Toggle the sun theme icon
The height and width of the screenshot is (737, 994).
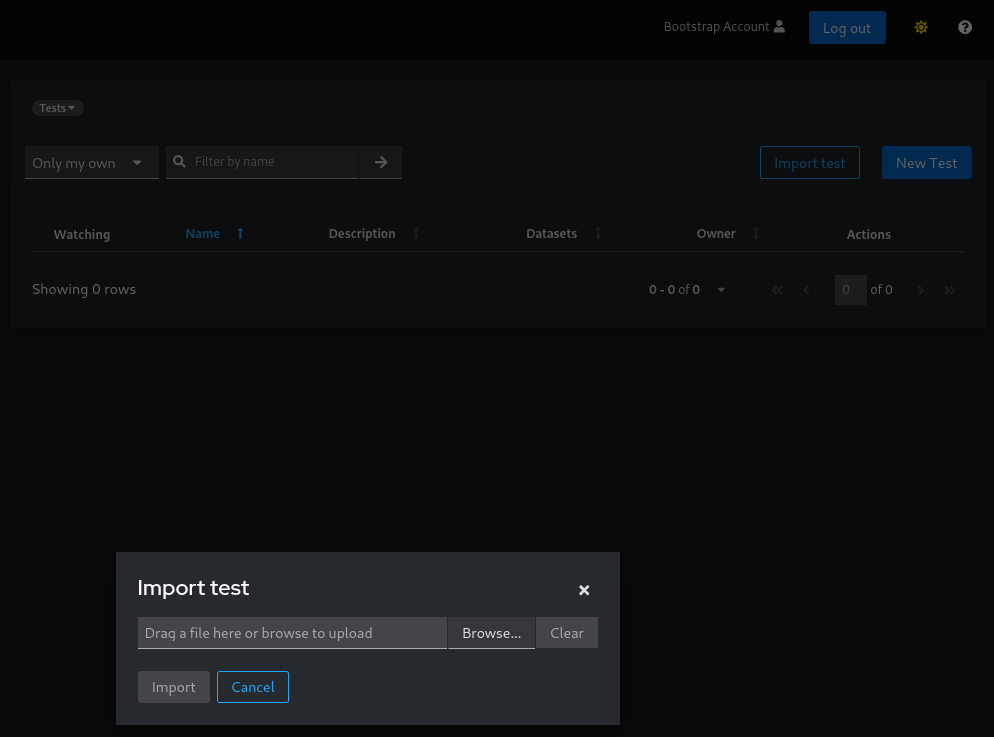click(x=921, y=27)
